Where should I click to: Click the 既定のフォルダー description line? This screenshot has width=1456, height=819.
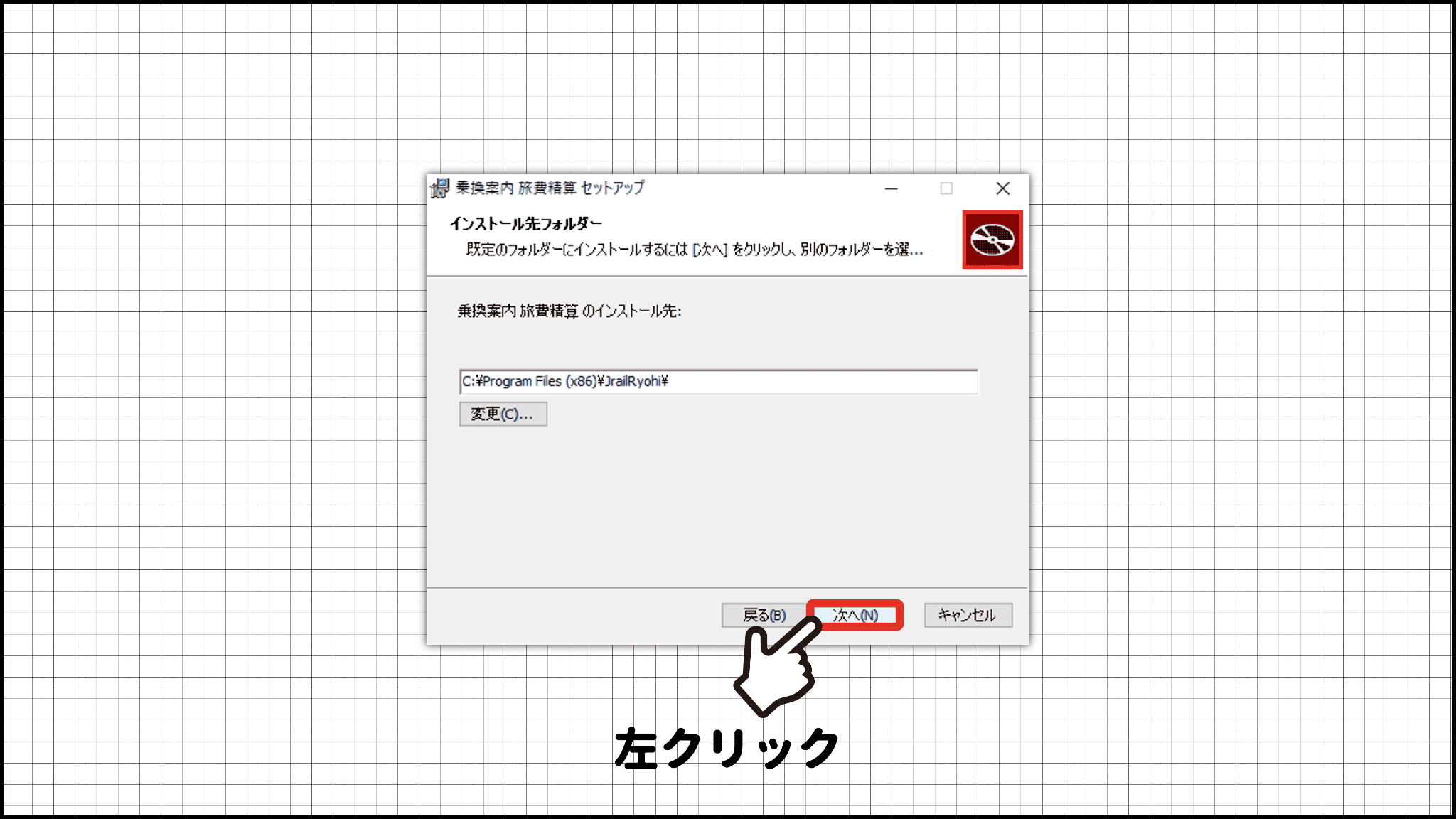(694, 250)
